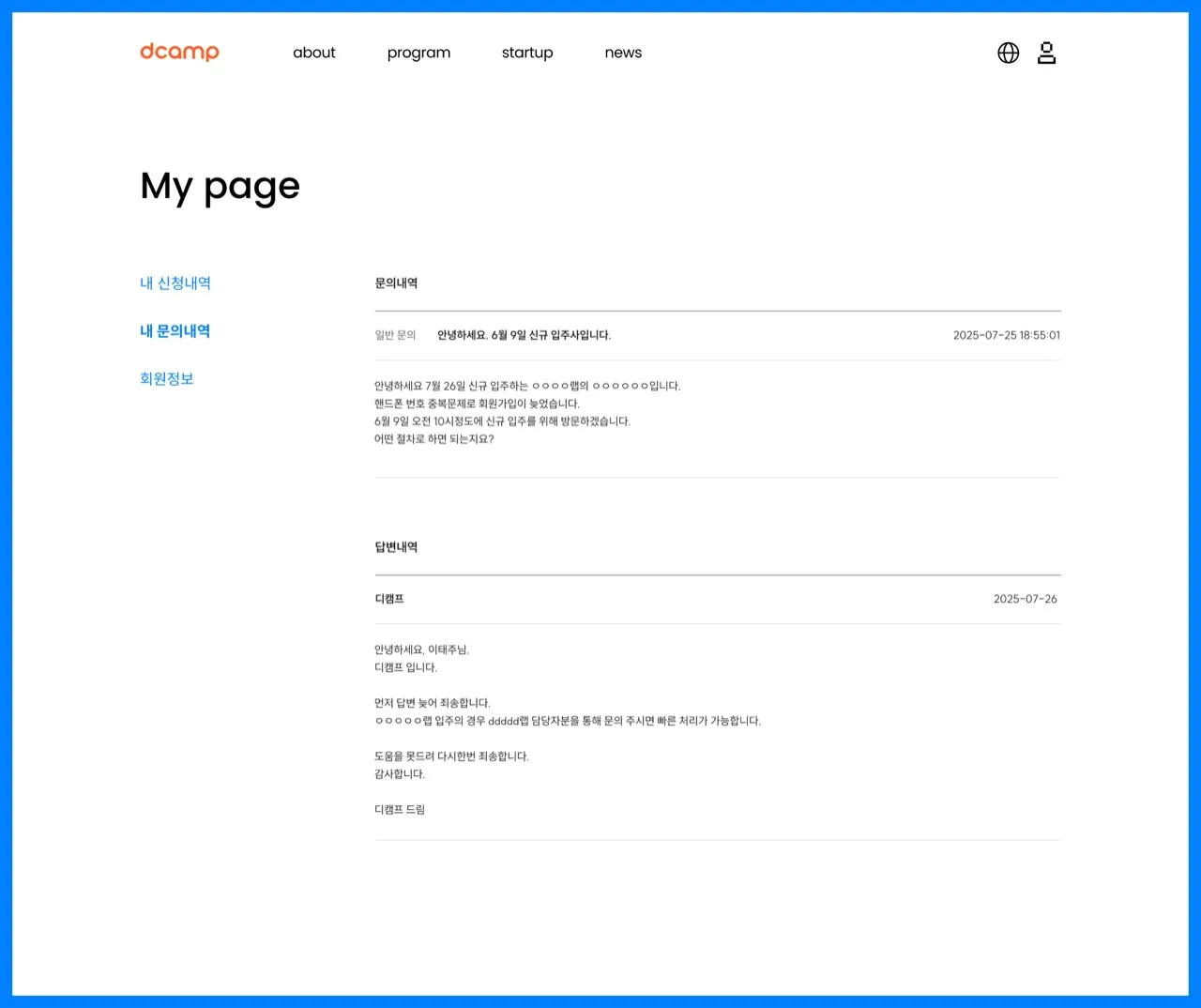
Task: Open the language globe icon
Action: click(x=1008, y=53)
